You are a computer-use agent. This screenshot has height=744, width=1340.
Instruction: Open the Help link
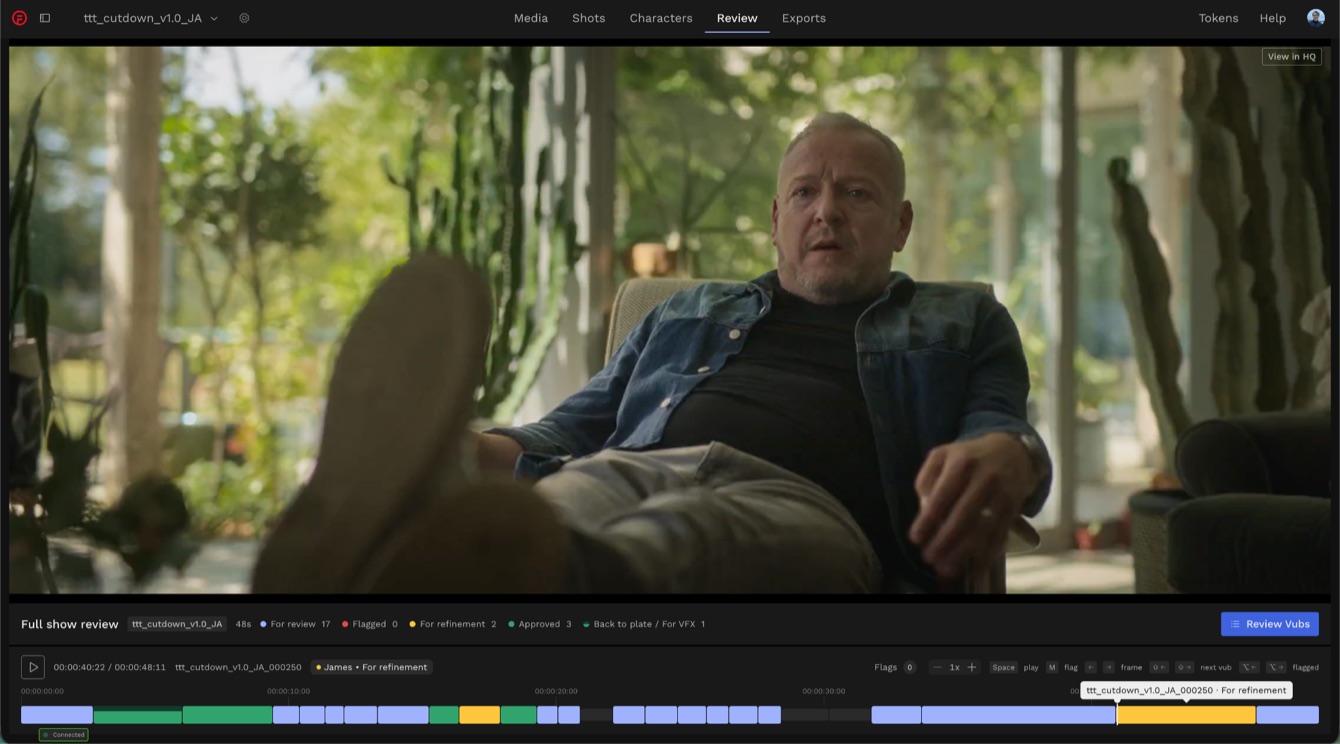pyautogui.click(x=1272, y=18)
